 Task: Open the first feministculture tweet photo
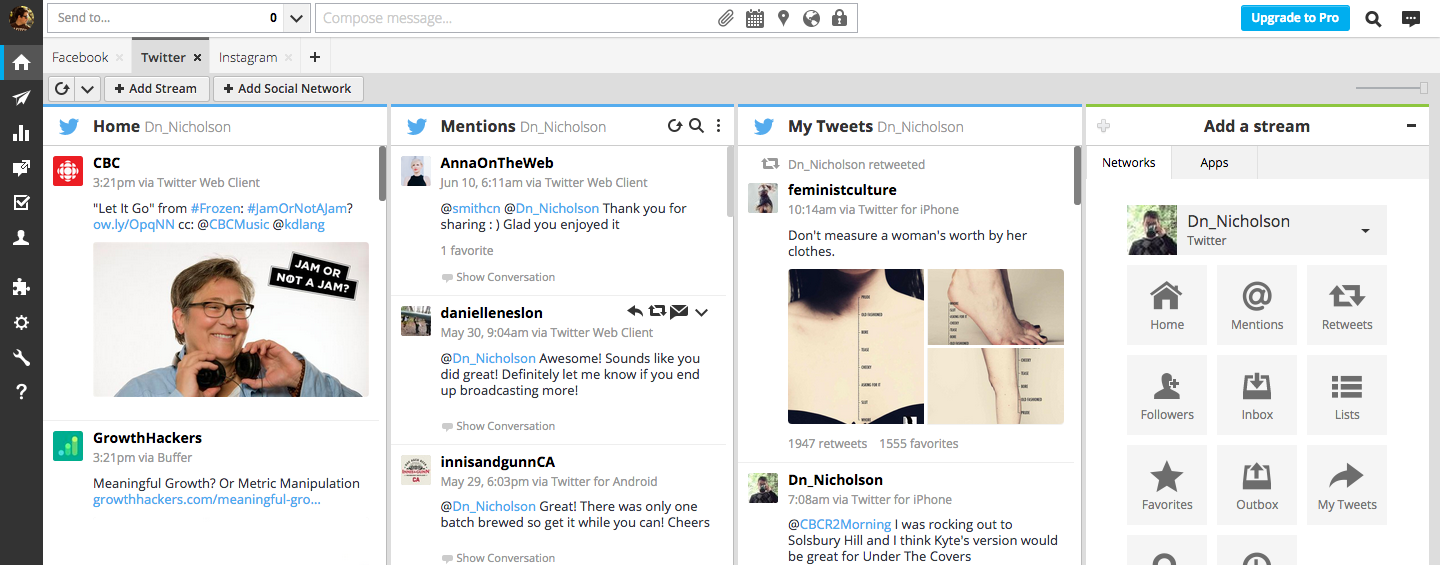(x=856, y=346)
